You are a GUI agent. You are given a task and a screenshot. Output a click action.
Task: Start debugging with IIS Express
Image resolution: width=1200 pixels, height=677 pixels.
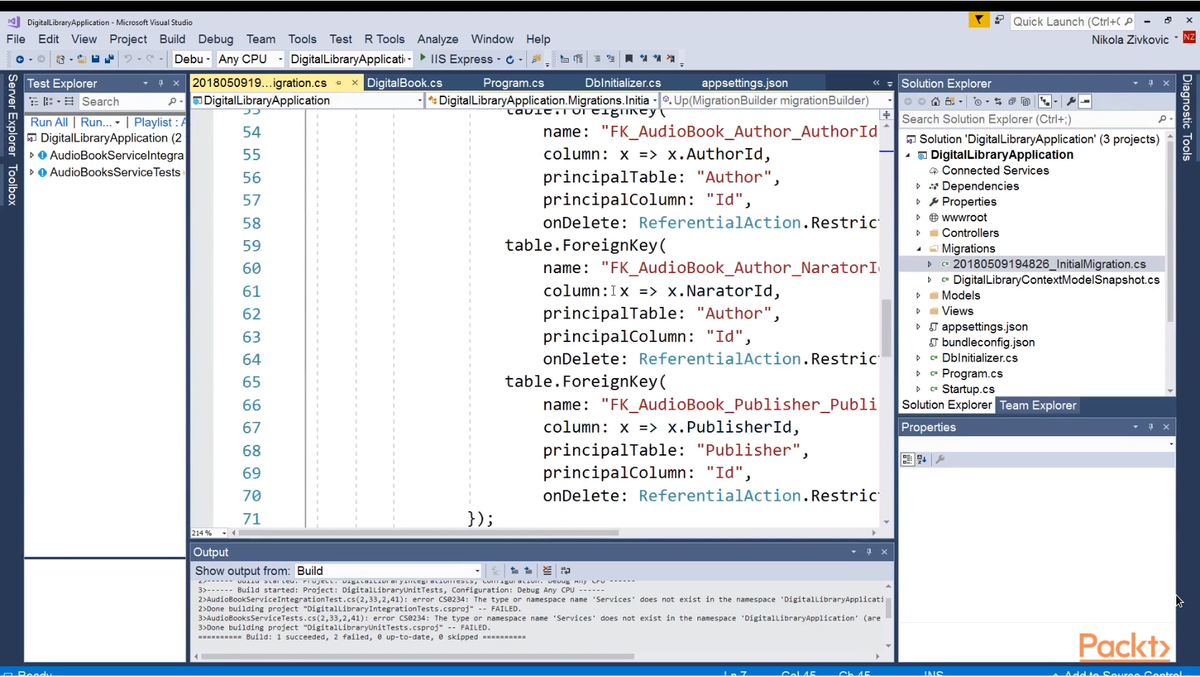459,59
